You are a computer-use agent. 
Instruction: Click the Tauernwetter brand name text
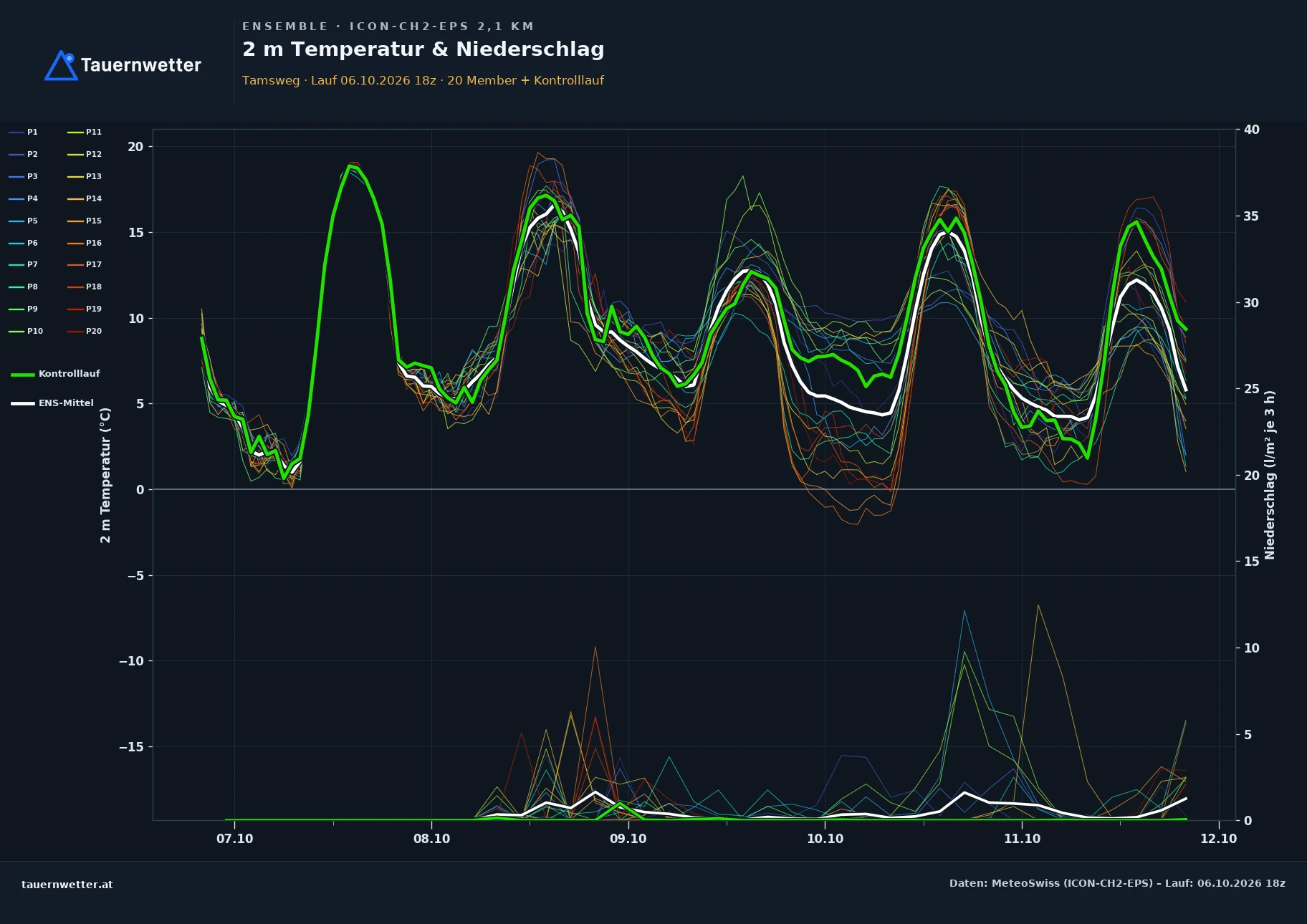tap(141, 65)
